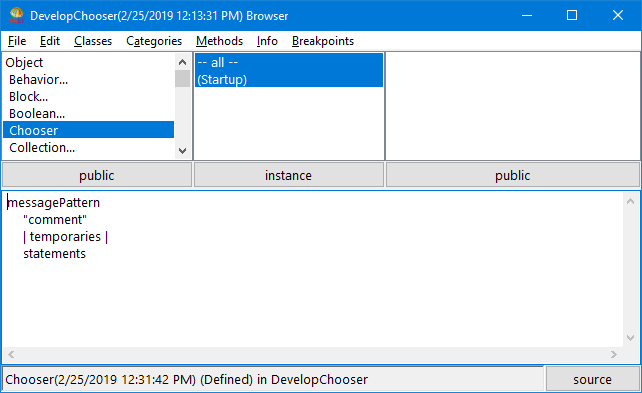Image resolution: width=642 pixels, height=393 pixels.
Task: Click the class list scroll up arrow
Action: (x=183, y=62)
